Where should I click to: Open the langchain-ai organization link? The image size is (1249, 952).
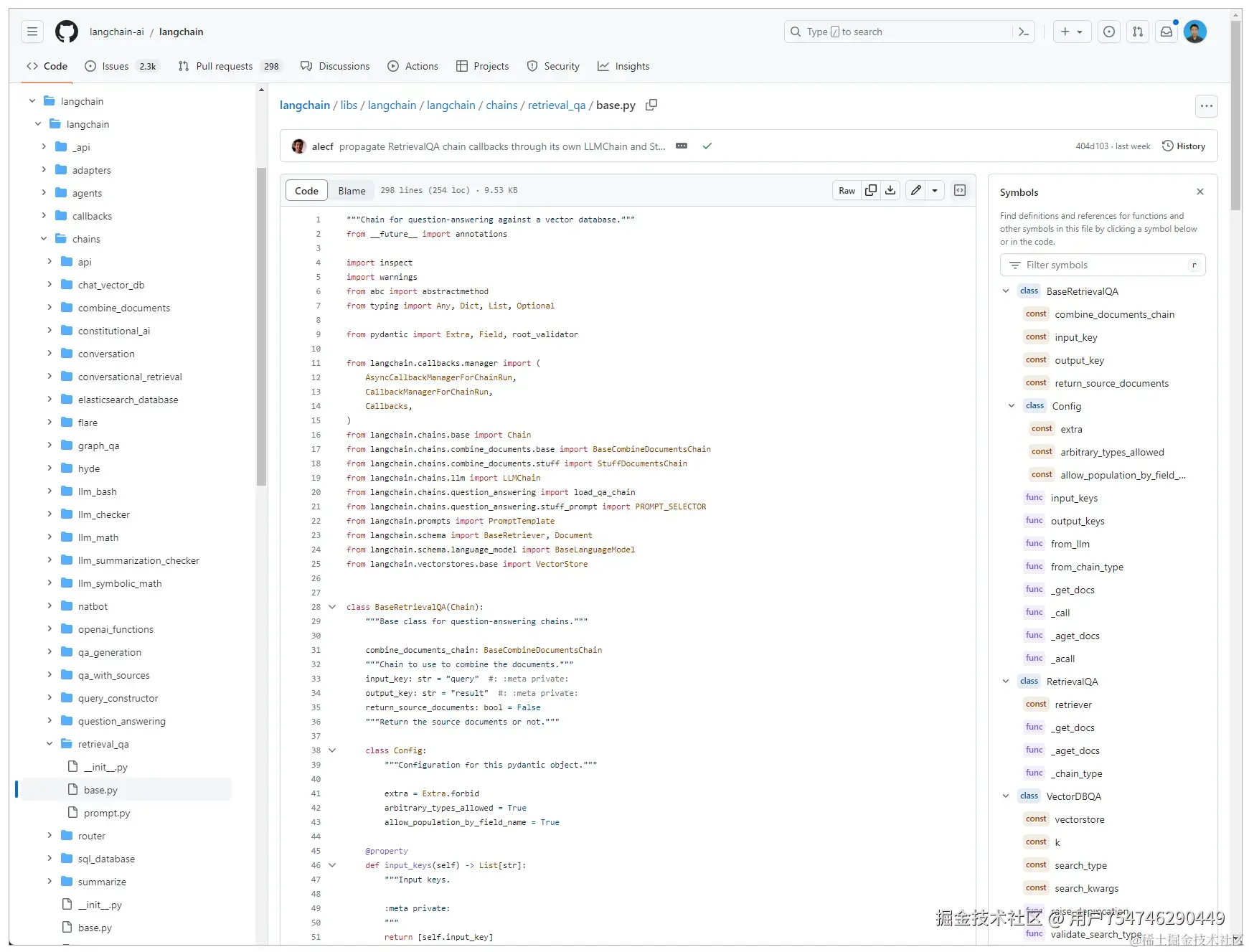coord(117,32)
